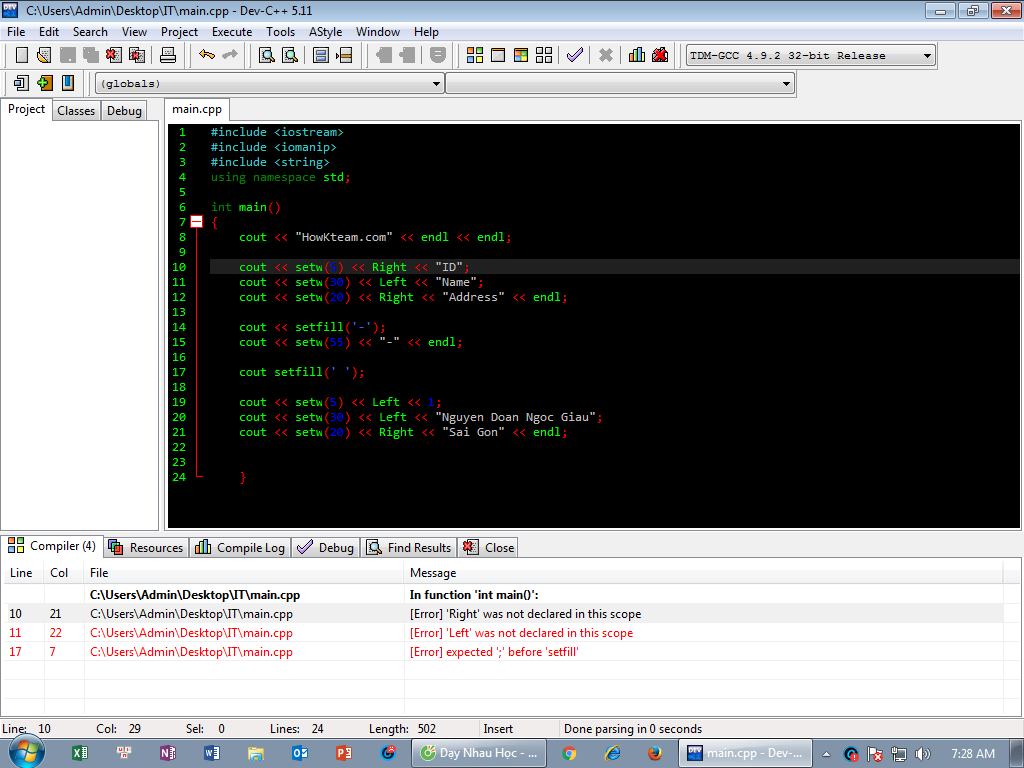Switch to the Compile Log tab
The height and width of the screenshot is (768, 1024).
[x=241, y=547]
